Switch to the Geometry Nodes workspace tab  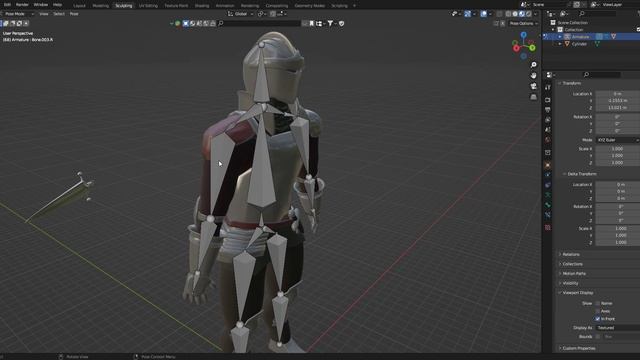310,6
